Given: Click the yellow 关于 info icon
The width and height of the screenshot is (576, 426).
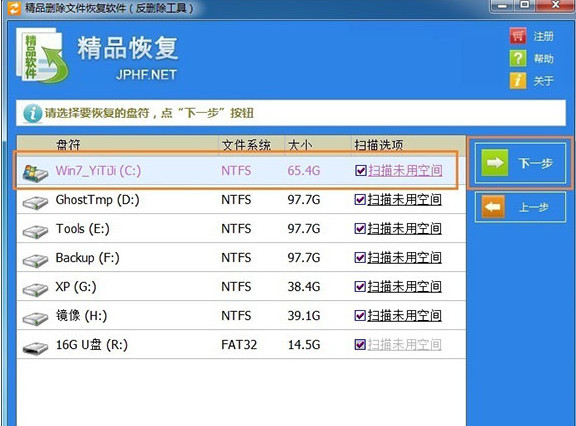Looking at the screenshot, I should [x=518, y=80].
